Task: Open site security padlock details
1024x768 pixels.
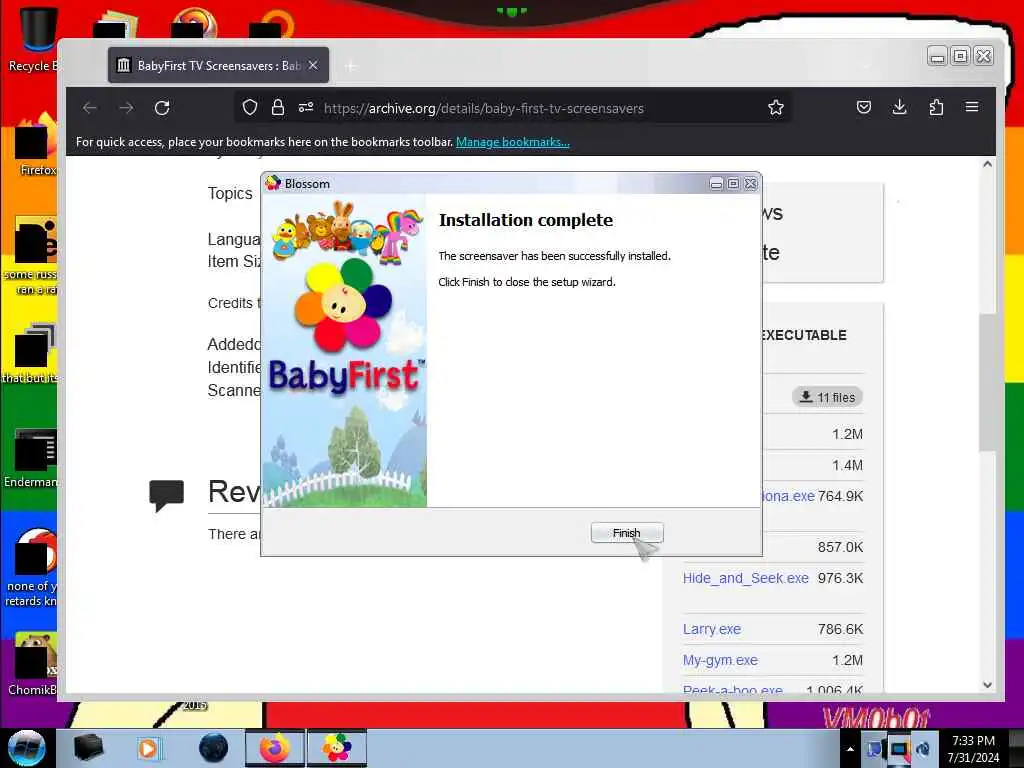Action: [278, 108]
